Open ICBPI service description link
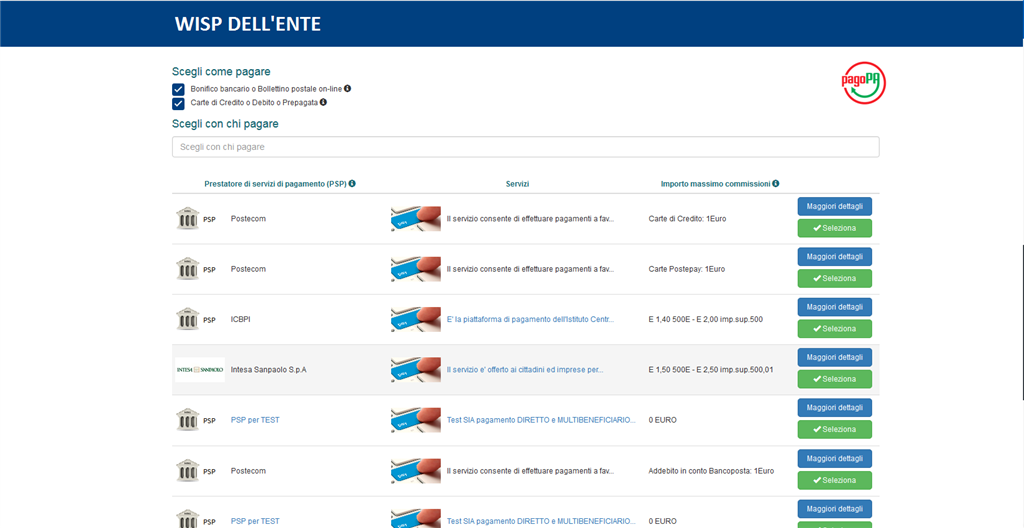This screenshot has height=528, width=1024. (530, 319)
